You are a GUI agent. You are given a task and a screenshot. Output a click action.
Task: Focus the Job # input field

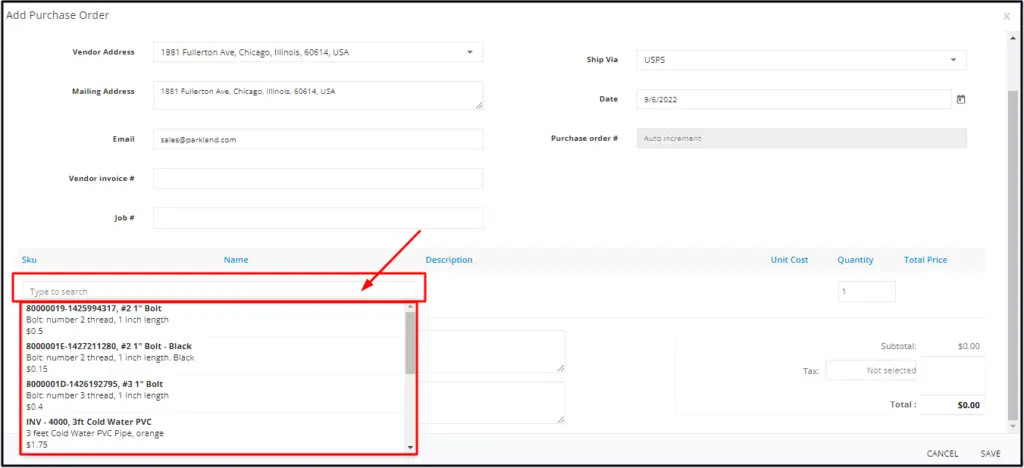[318, 218]
